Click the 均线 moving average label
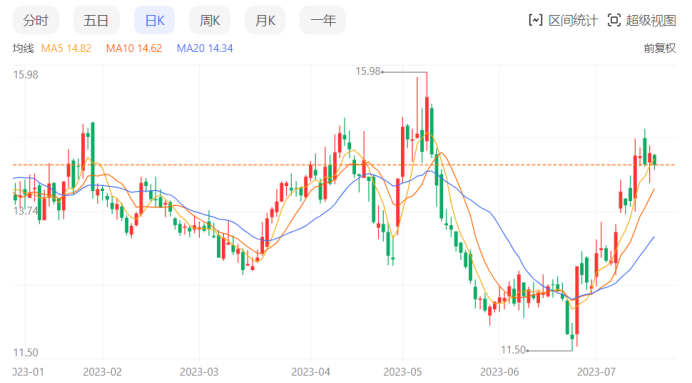The height and width of the screenshot is (383, 692). pos(23,48)
